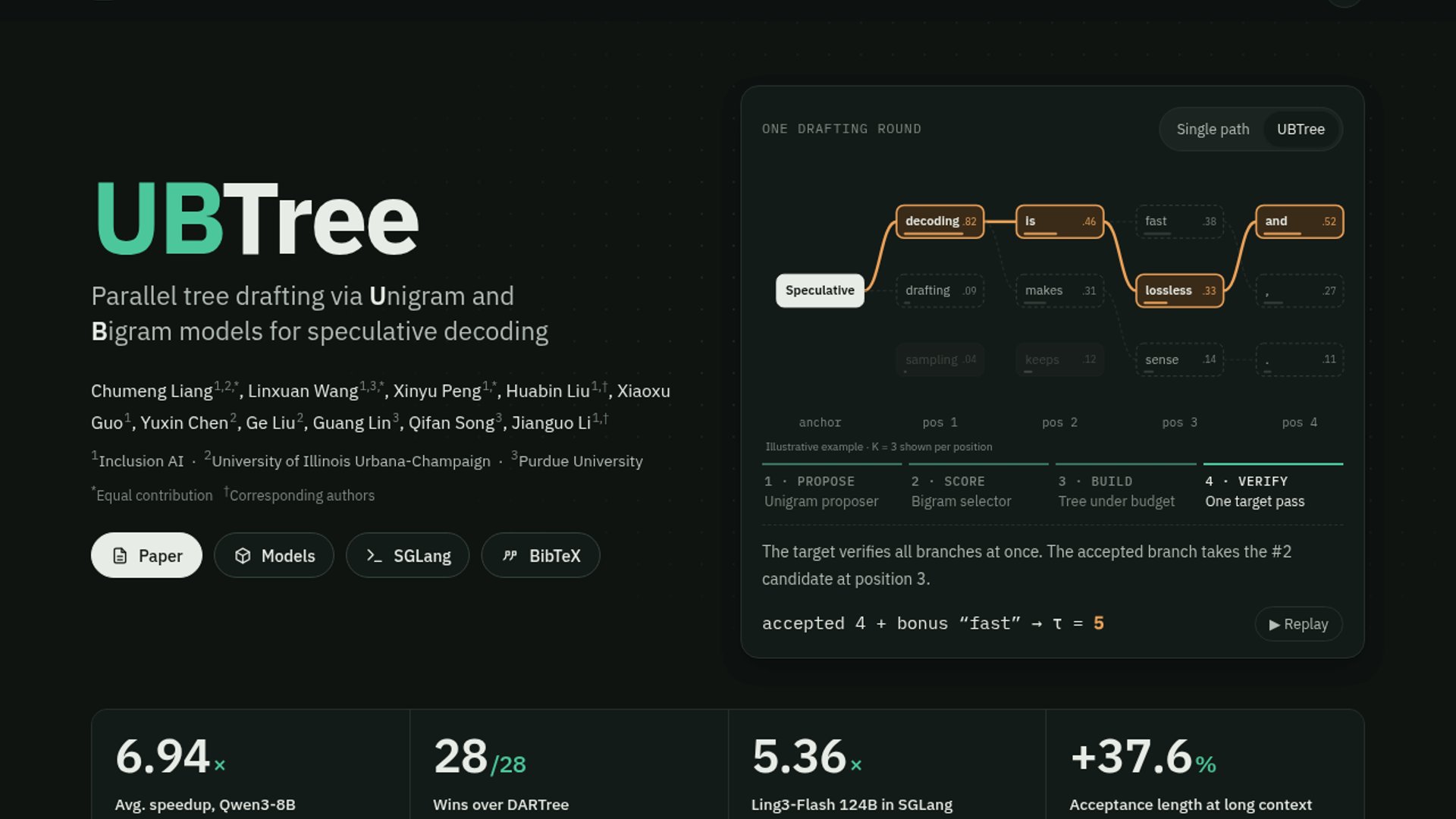Click the document icon in Paper button
The height and width of the screenshot is (819, 1456).
tap(120, 556)
